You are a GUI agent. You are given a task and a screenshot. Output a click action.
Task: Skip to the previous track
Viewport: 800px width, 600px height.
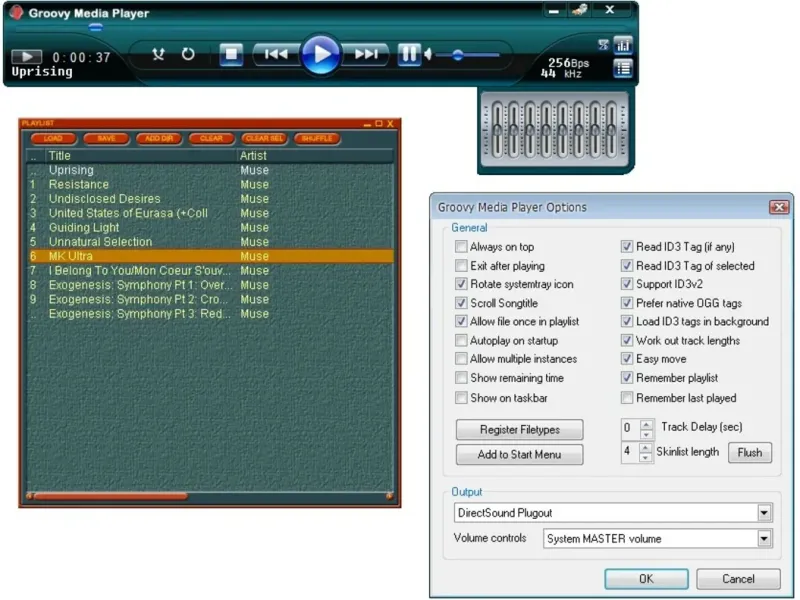click(276, 54)
